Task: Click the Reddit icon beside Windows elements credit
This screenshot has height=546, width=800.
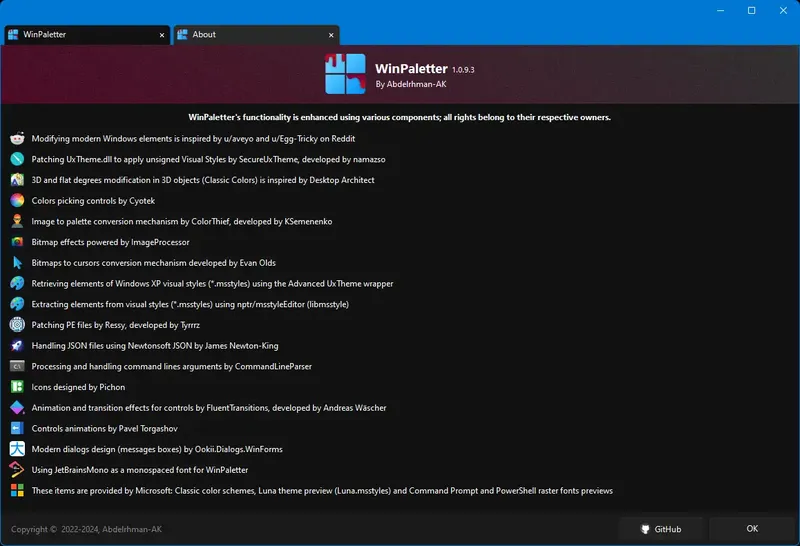Action: pyautogui.click(x=17, y=138)
